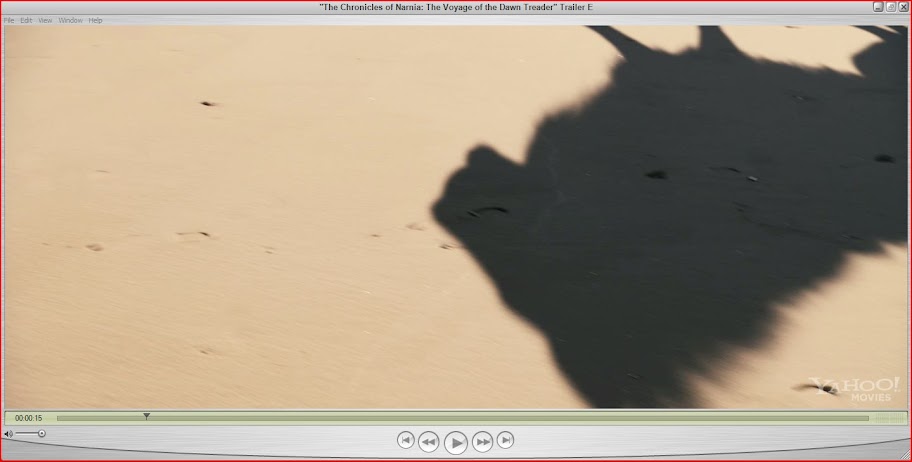The image size is (912, 462).
Task: Click the window title bar text
Action: tap(456, 7)
